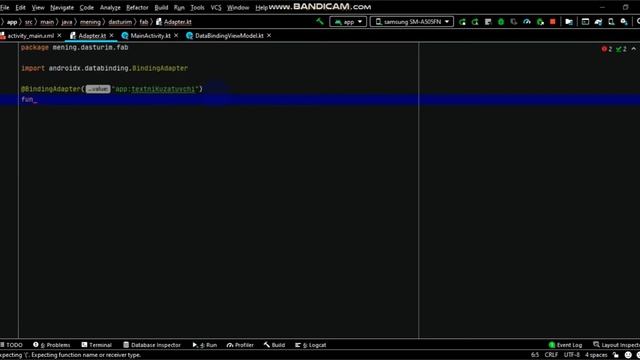Click the Rerun app icon
The image size is (640, 360).
pyautogui.click(x=462, y=22)
